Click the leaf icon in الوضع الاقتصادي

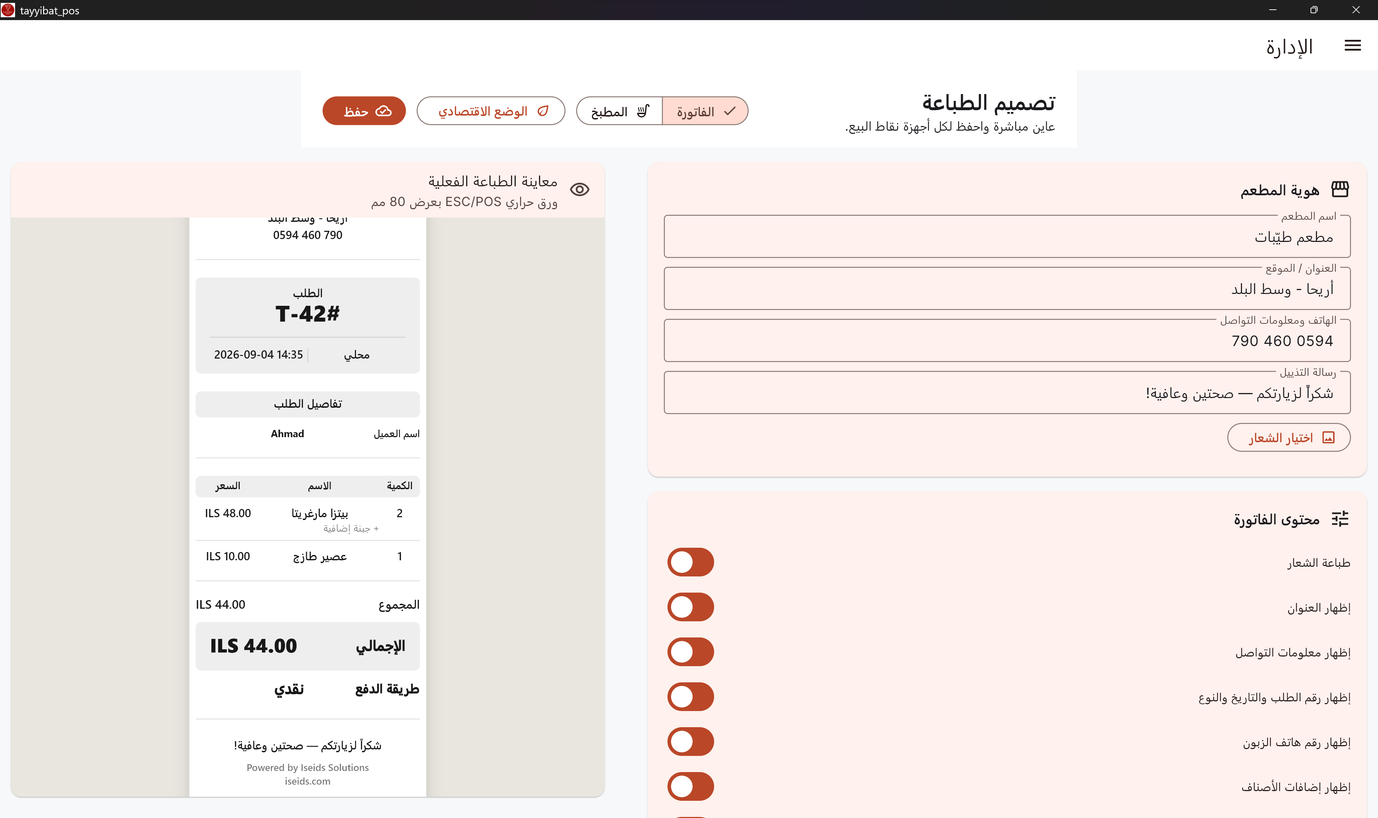pyautogui.click(x=544, y=111)
